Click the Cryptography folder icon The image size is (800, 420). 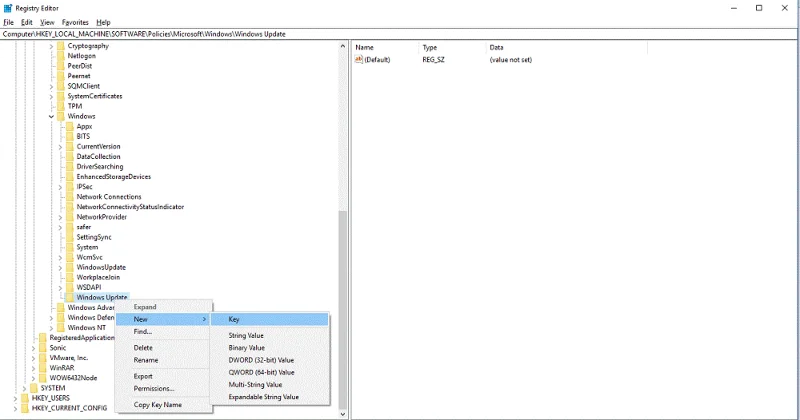coord(61,46)
